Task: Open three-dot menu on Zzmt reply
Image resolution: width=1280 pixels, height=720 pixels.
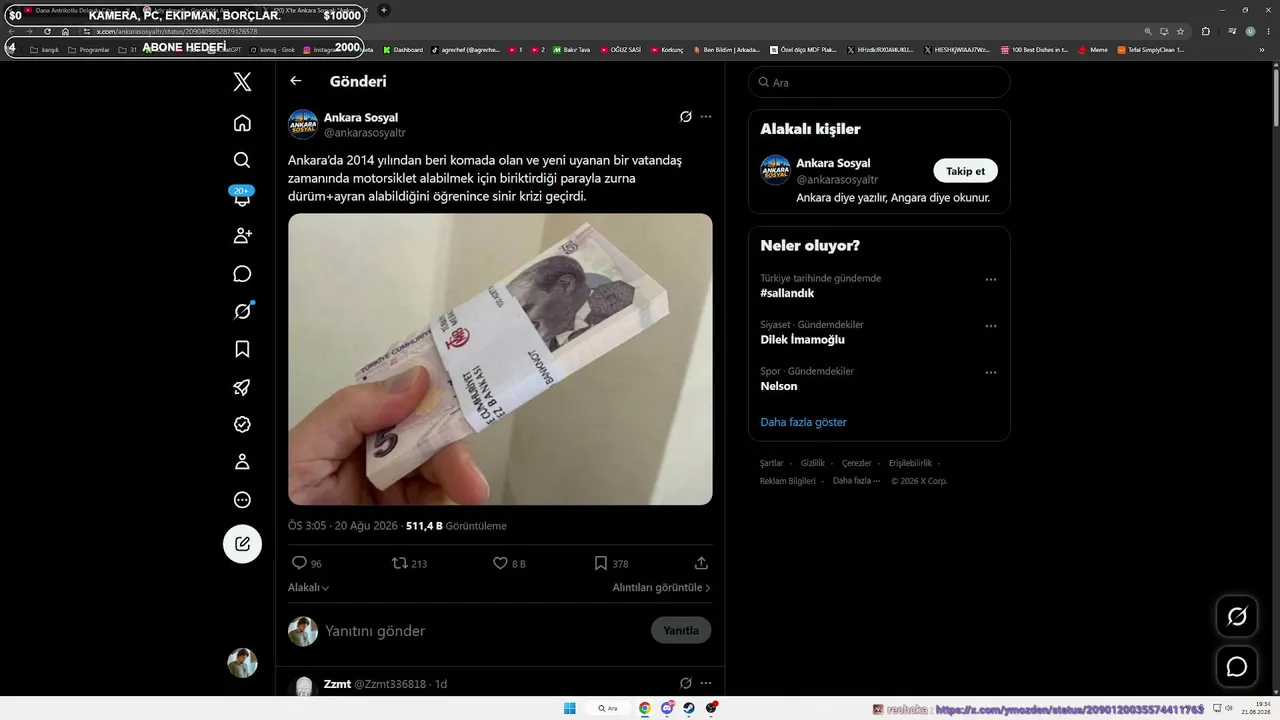Action: pyautogui.click(x=706, y=683)
